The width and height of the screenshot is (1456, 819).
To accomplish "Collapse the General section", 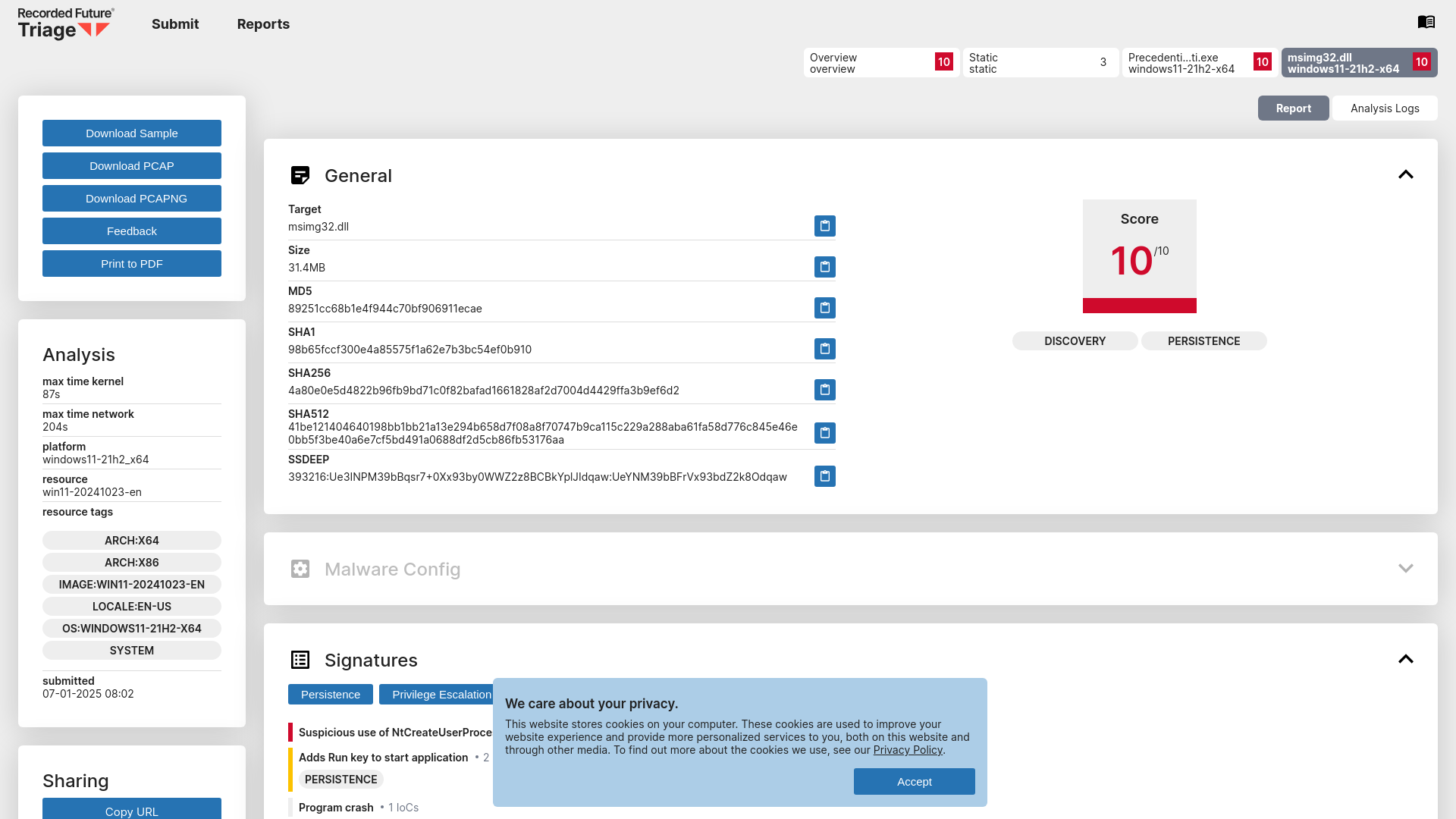I will click(1405, 174).
